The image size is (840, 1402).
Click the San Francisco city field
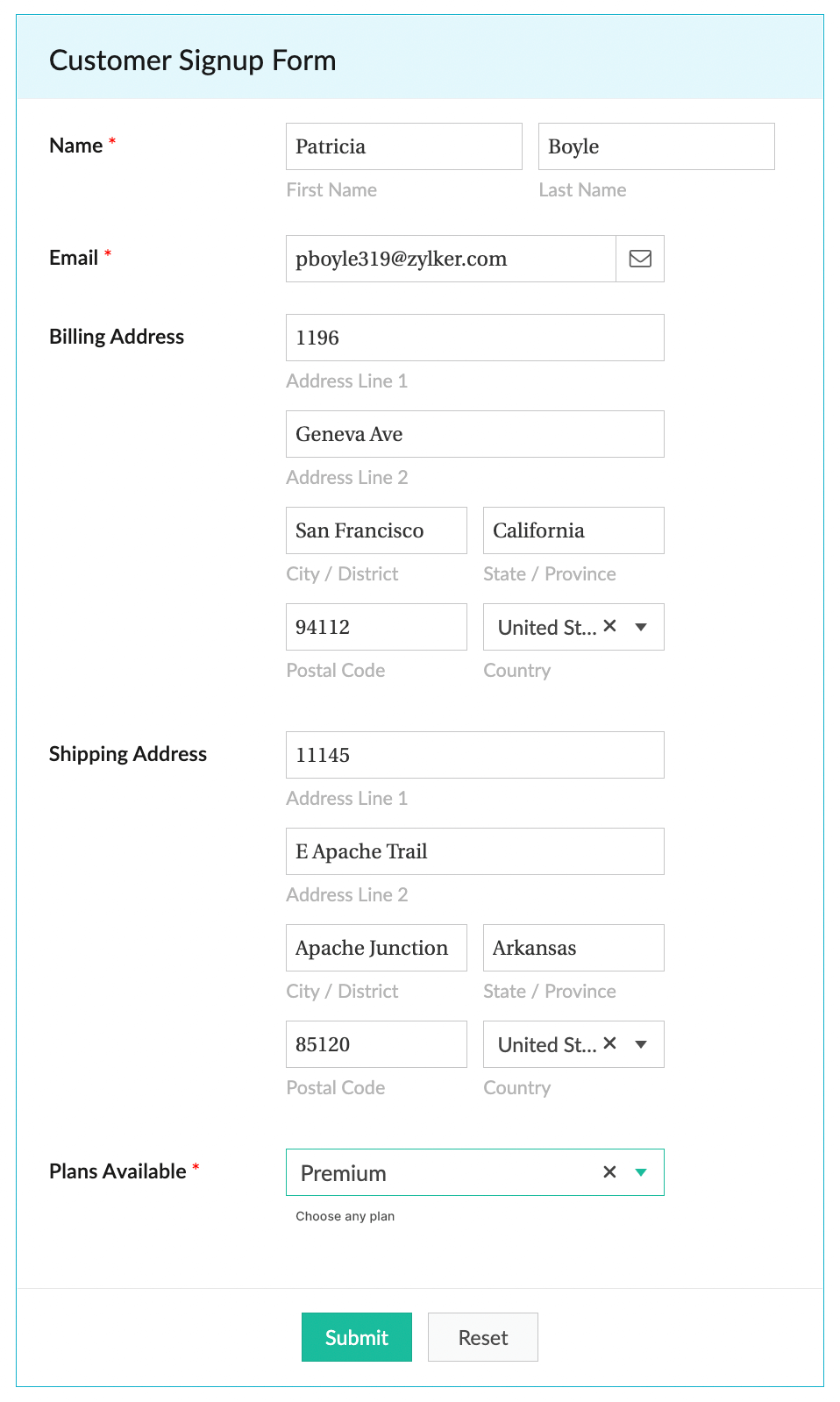click(x=375, y=530)
